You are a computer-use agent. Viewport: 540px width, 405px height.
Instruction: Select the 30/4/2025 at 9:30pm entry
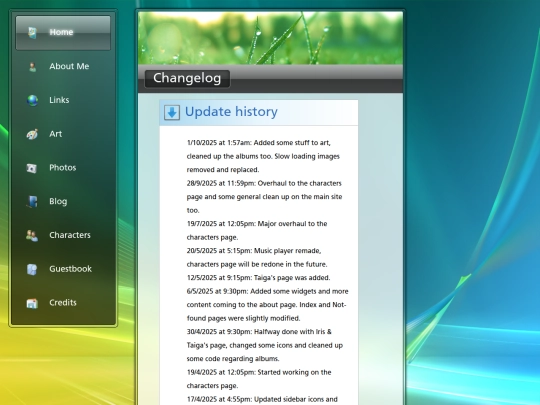265,345
